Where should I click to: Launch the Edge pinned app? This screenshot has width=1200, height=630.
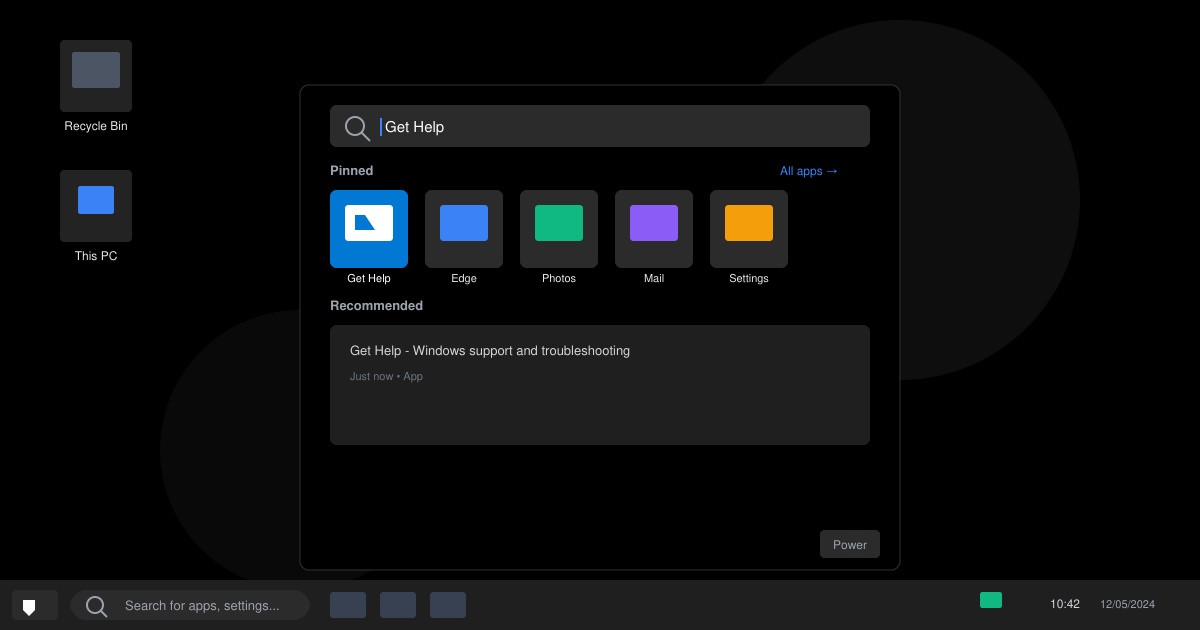464,229
